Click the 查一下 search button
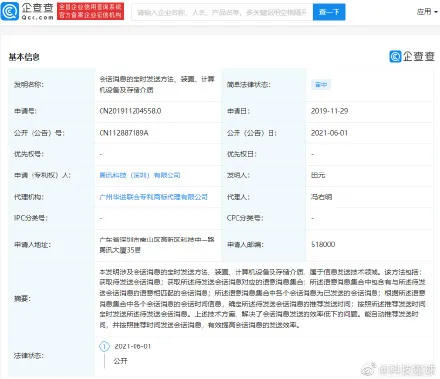The image size is (440, 379). pyautogui.click(x=329, y=12)
